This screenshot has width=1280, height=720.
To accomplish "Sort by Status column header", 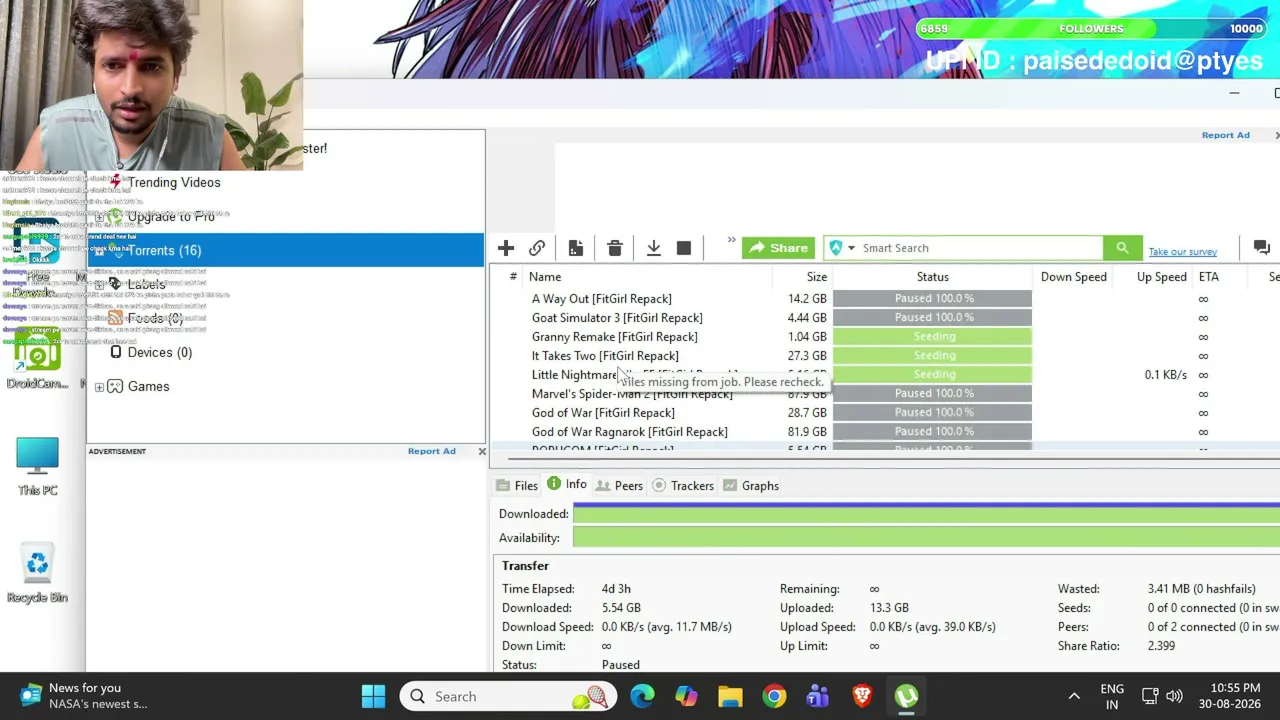I will coord(933,277).
